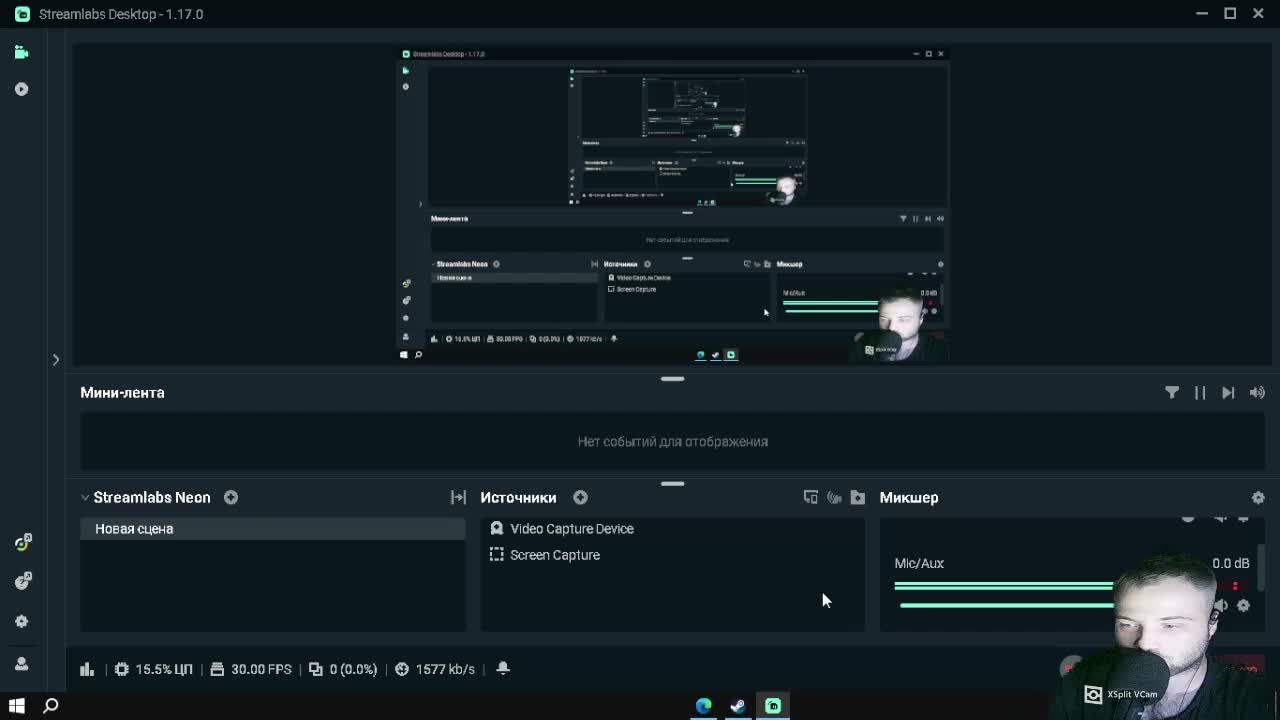Open the Editor from the left sidebar
Viewport: 1280px width, 720px height.
click(21, 52)
